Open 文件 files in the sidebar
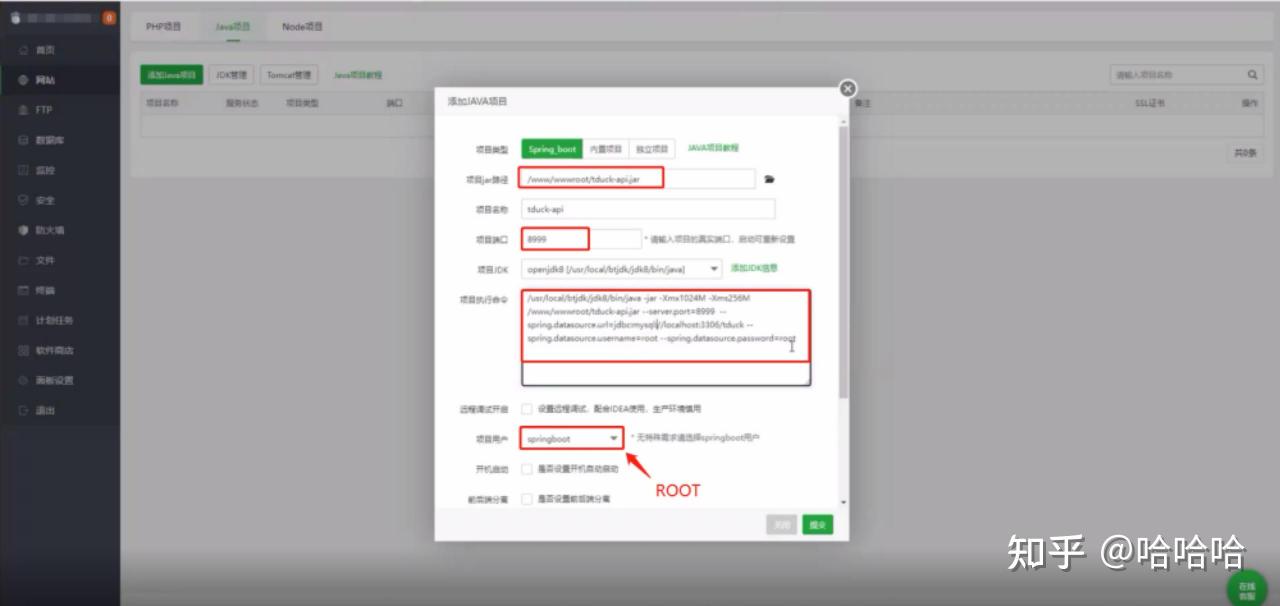Viewport: 1280px width, 606px height. click(x=45, y=260)
